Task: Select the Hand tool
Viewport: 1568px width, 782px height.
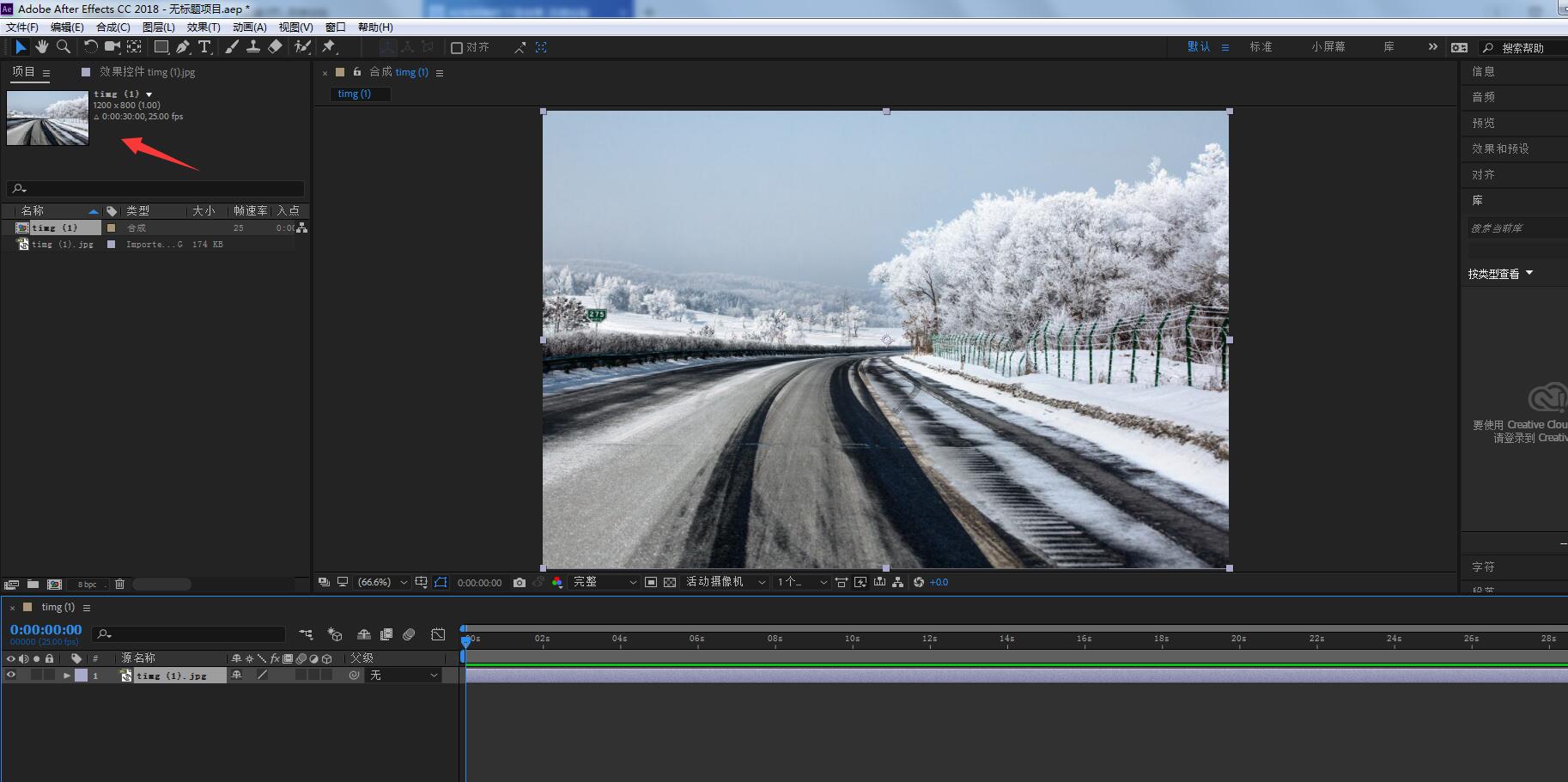Action: (x=41, y=47)
